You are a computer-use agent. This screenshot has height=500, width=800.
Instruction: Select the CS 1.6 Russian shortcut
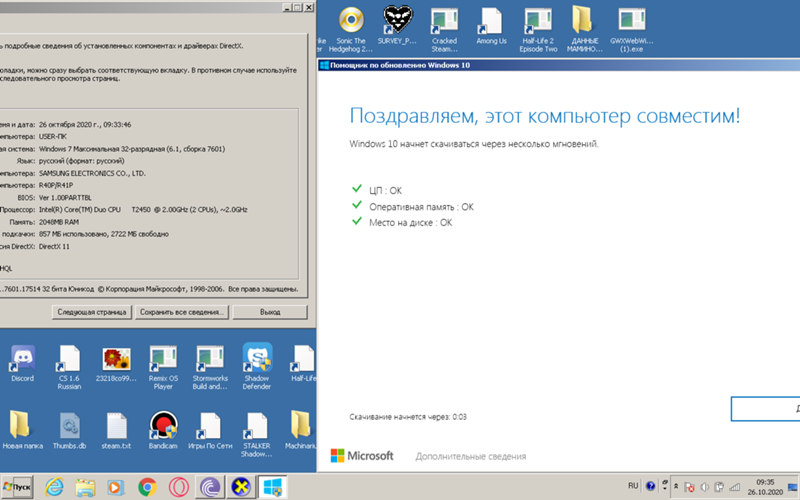pyautogui.click(x=69, y=367)
